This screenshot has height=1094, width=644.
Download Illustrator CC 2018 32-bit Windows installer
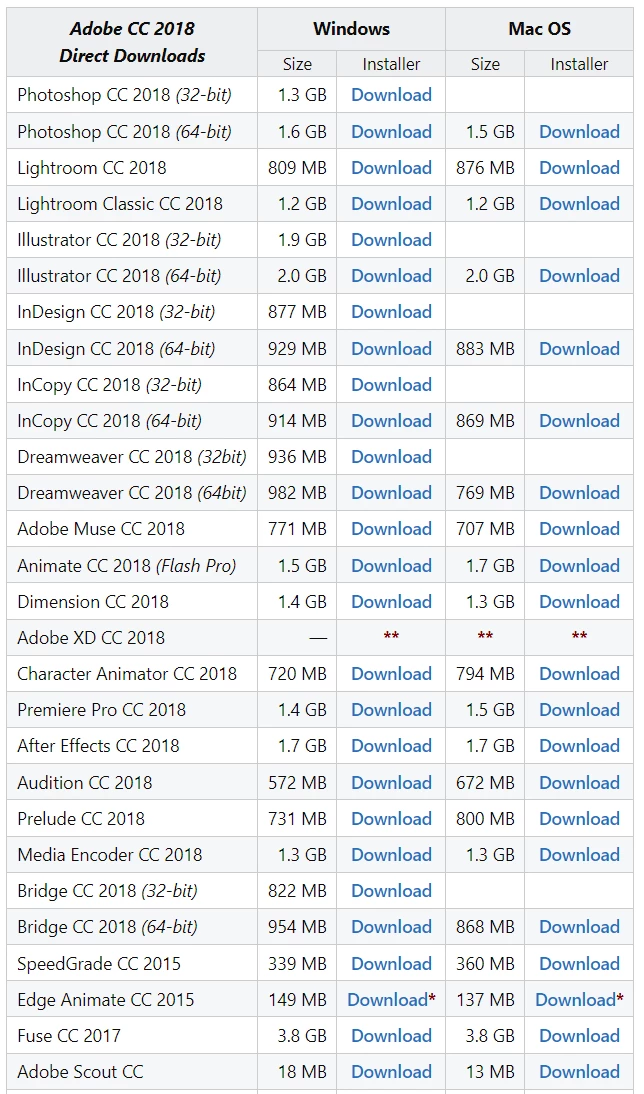[x=391, y=240]
